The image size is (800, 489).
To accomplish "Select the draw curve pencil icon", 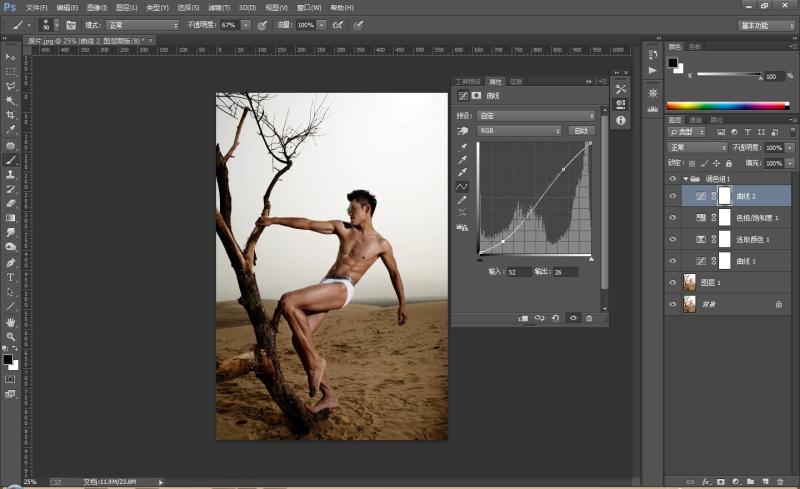I will pyautogui.click(x=462, y=200).
